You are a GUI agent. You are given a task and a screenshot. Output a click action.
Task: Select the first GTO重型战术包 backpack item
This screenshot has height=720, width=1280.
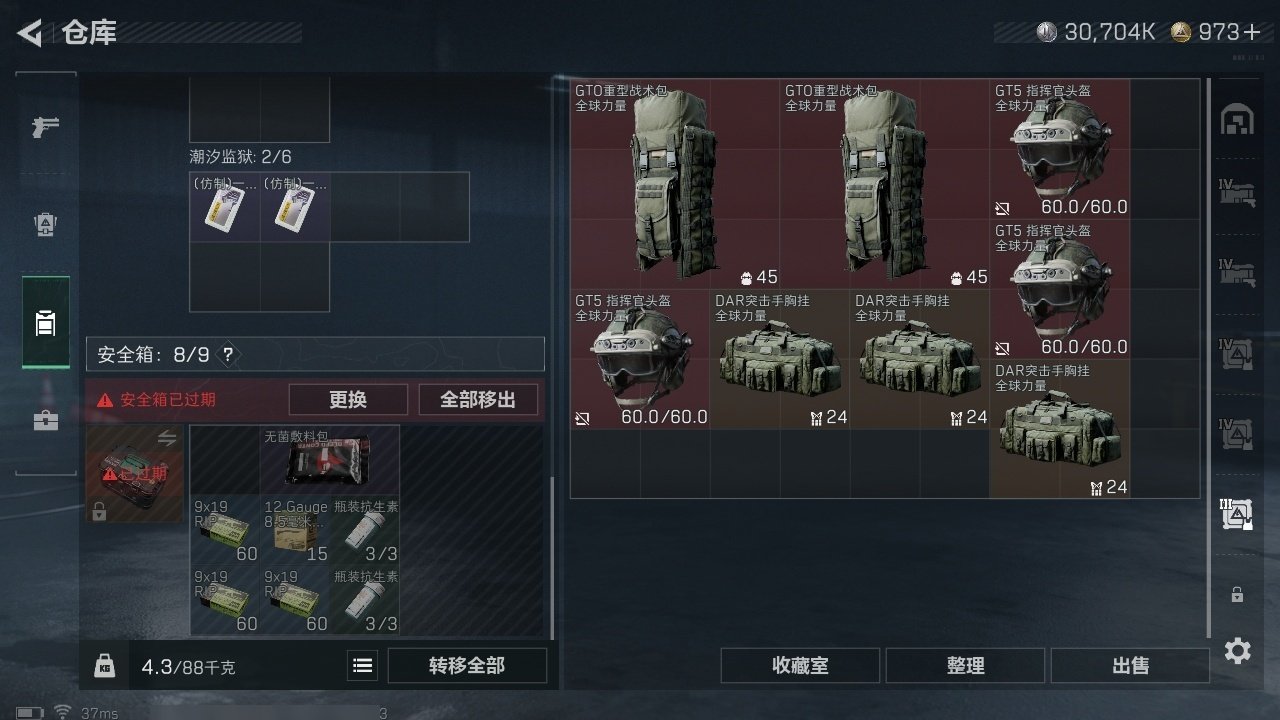point(675,184)
